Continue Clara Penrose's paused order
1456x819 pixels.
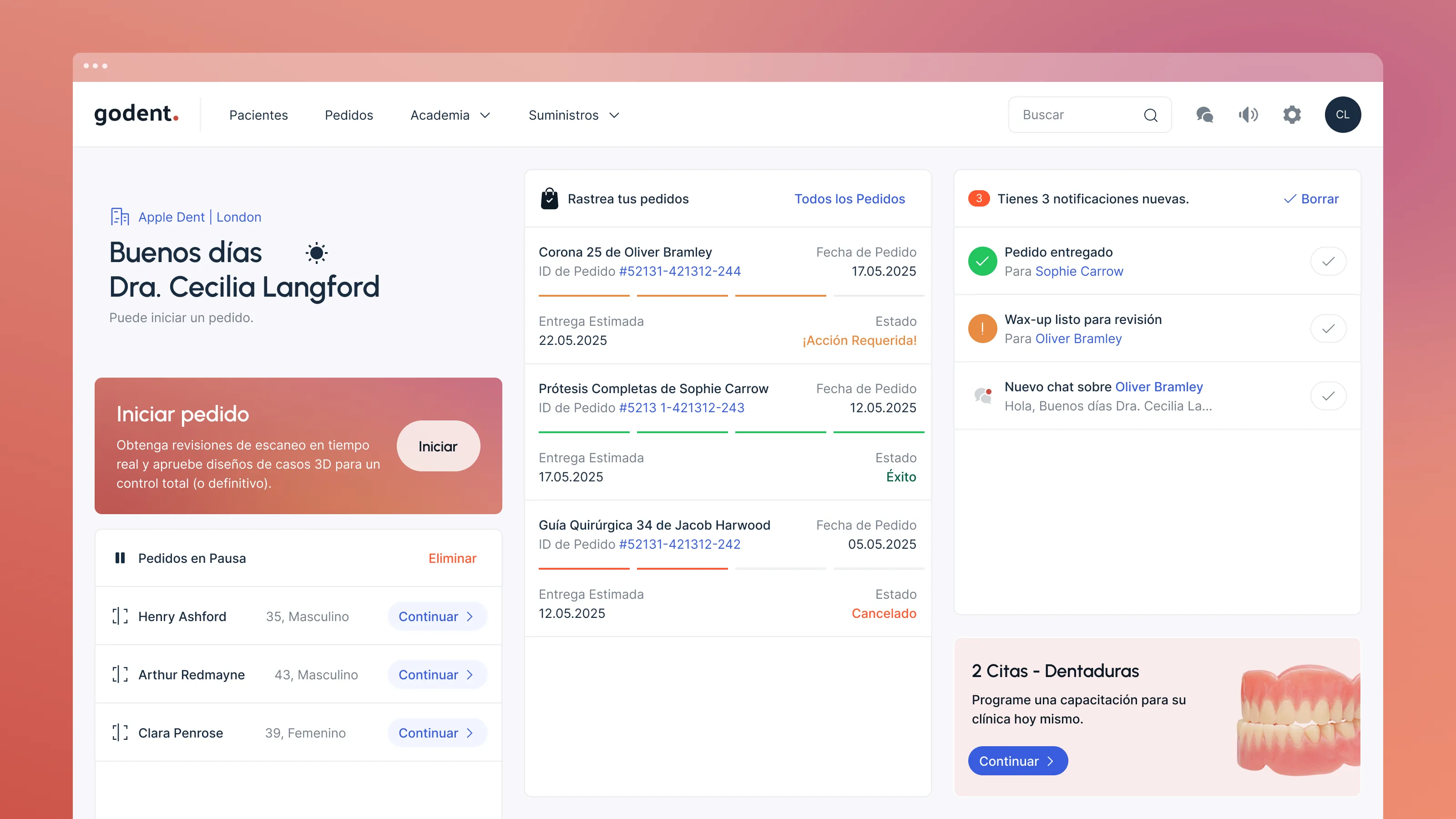click(x=436, y=733)
